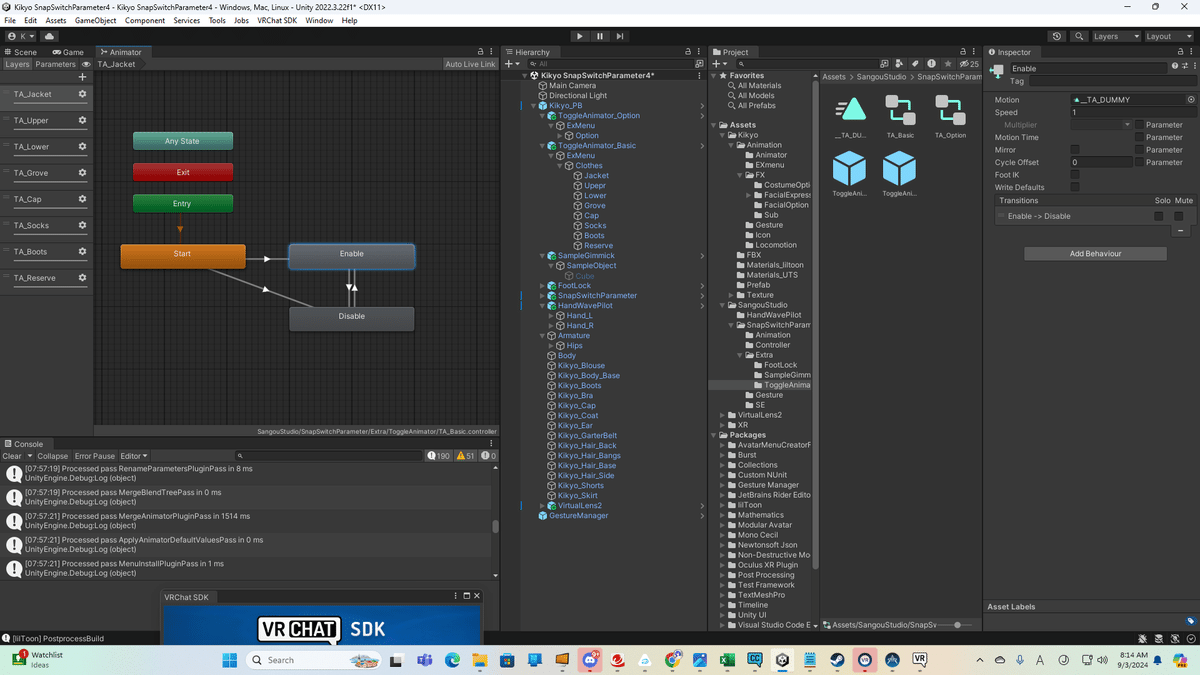Image resolution: width=1200 pixels, height=675 pixels.
Task: Click the Add Behaviour button
Action: [x=1094, y=253]
